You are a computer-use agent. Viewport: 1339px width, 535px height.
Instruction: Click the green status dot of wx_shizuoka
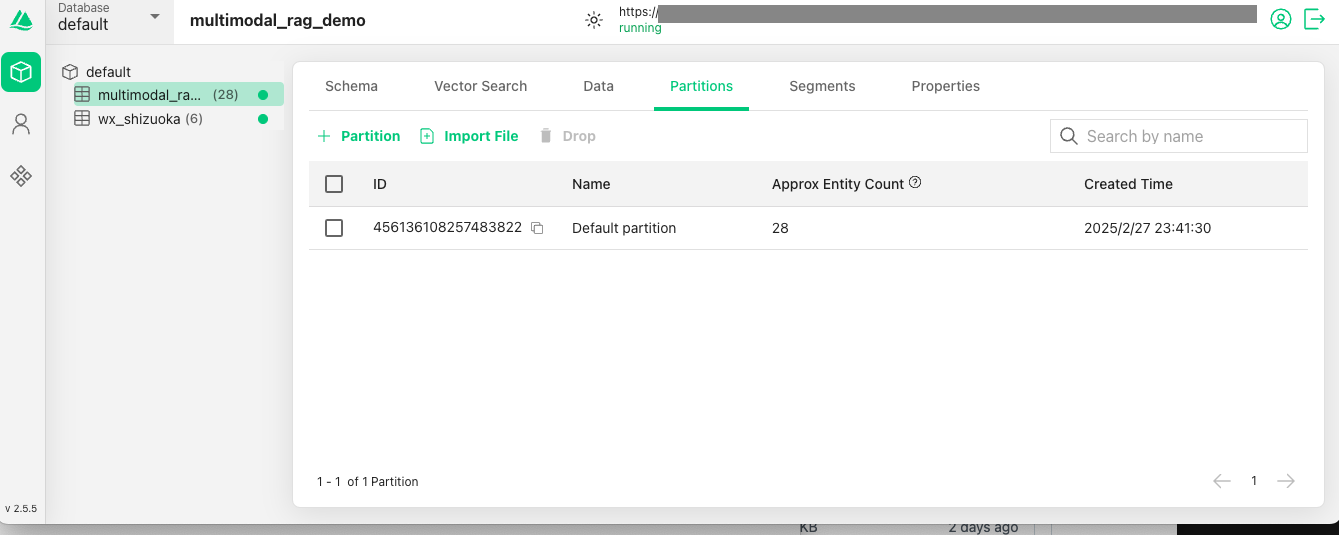pyautogui.click(x=263, y=119)
